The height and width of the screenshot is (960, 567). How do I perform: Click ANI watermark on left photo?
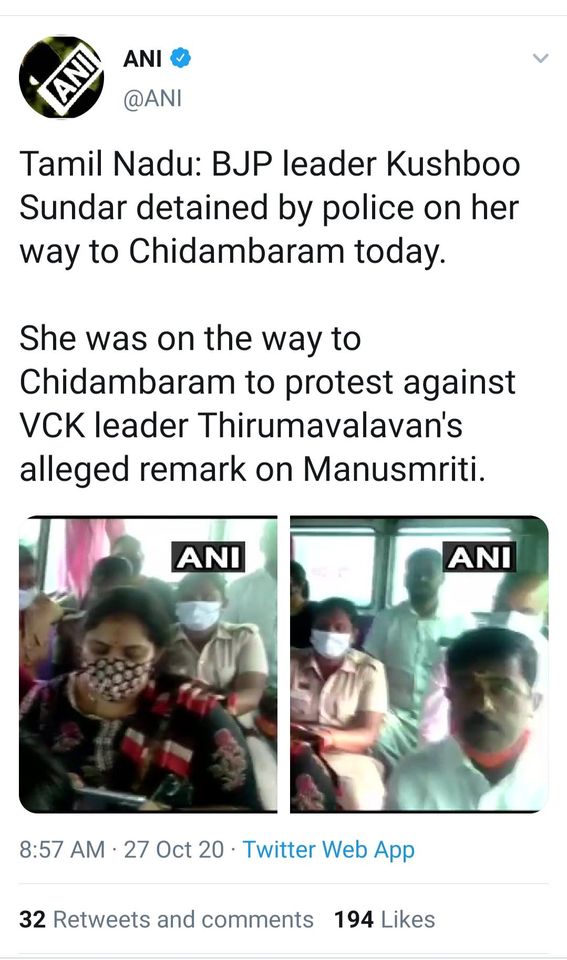(208, 557)
